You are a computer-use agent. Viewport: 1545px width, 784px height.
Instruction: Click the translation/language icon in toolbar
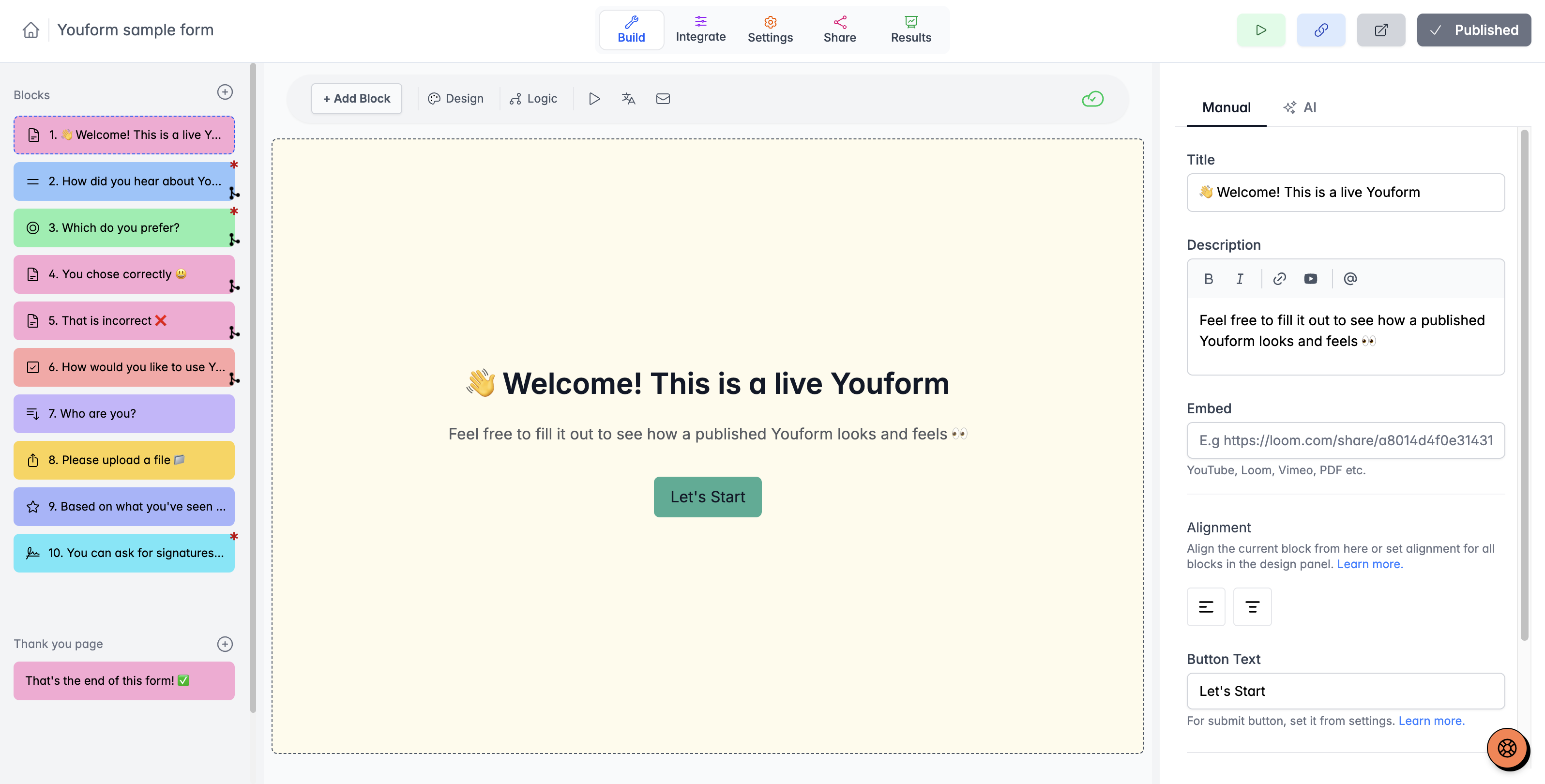tap(628, 98)
